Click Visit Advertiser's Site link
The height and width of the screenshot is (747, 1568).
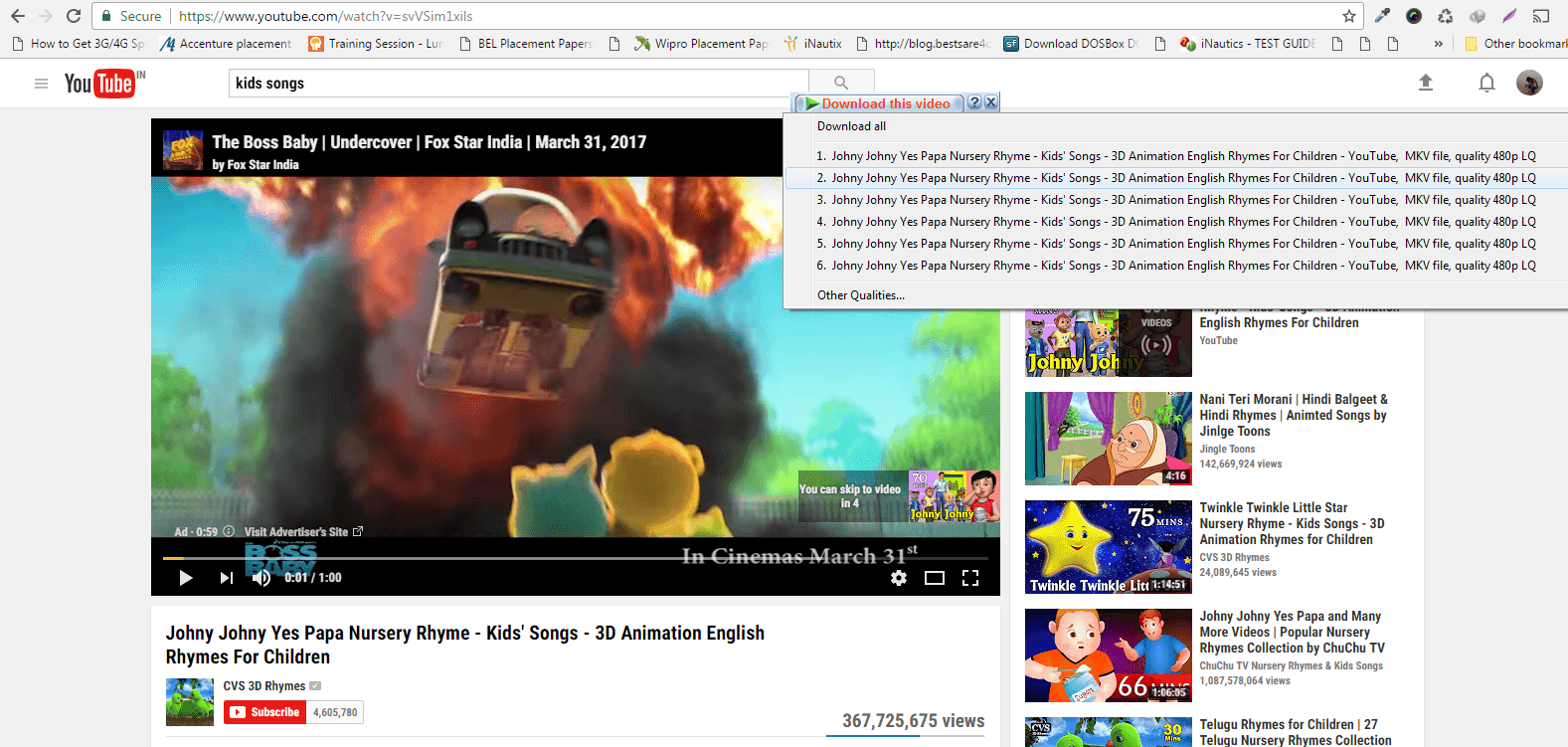coord(303,532)
